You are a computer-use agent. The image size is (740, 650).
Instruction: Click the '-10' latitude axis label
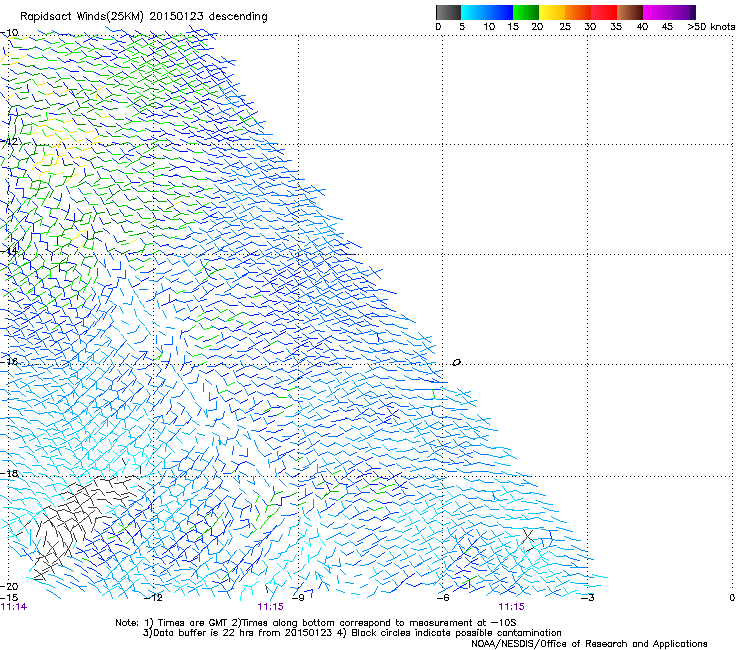tap(9, 33)
